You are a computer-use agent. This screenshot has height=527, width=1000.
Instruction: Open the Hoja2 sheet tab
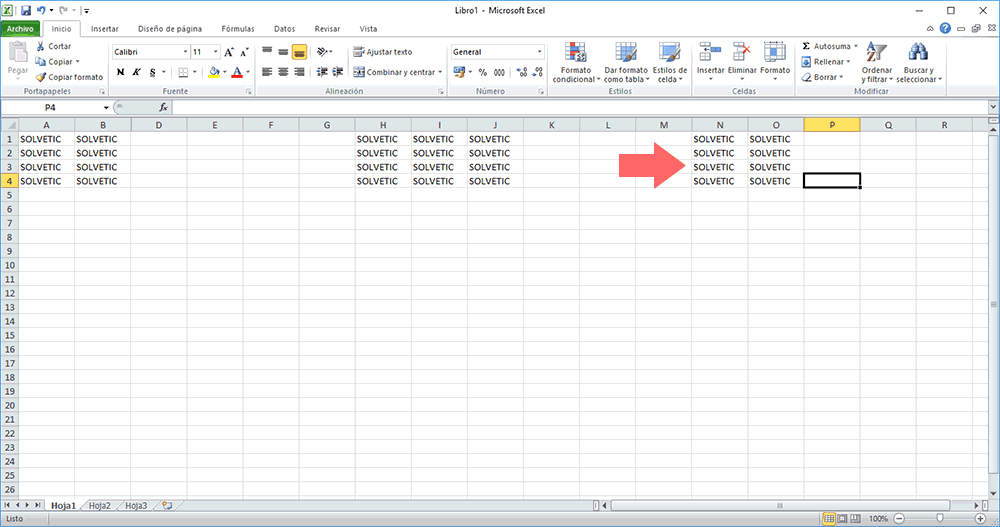coord(99,505)
